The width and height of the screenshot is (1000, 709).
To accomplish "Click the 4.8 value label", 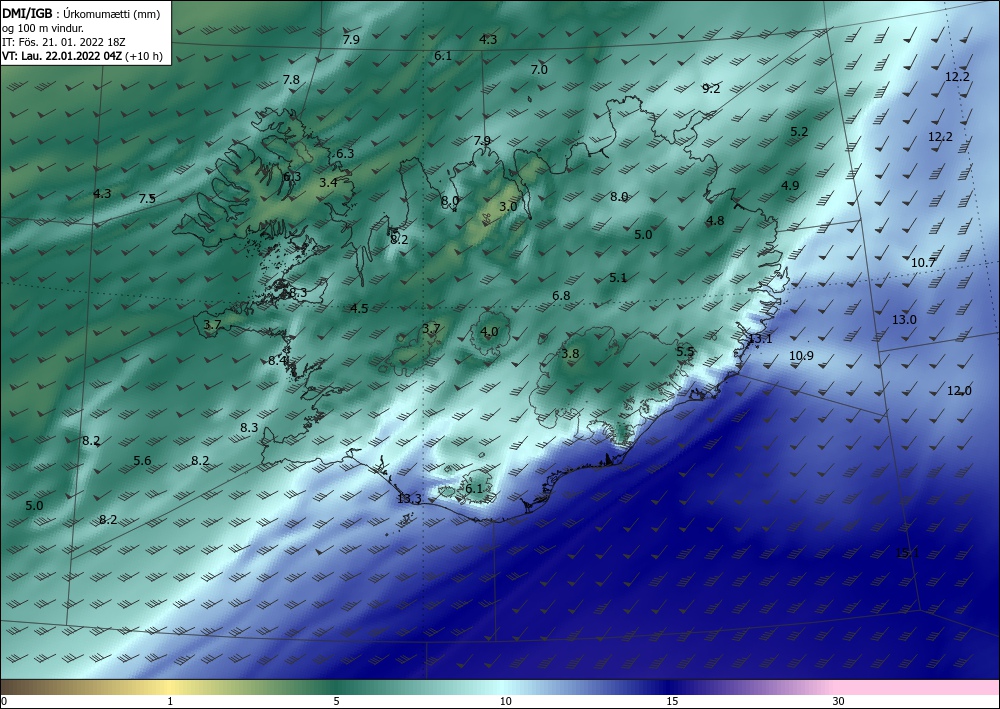I will click(715, 221).
